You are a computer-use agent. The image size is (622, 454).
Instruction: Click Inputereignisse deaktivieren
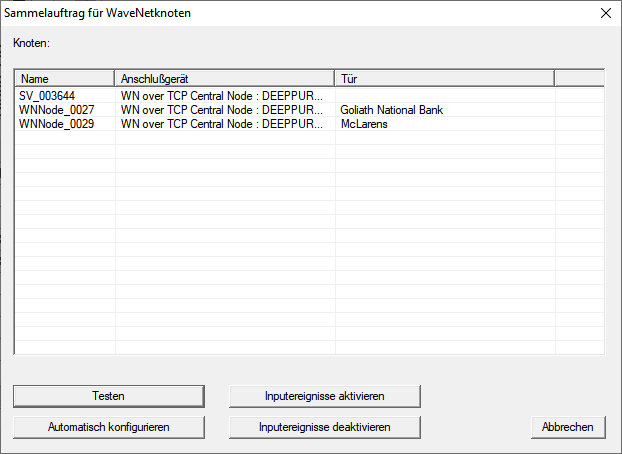point(324,427)
